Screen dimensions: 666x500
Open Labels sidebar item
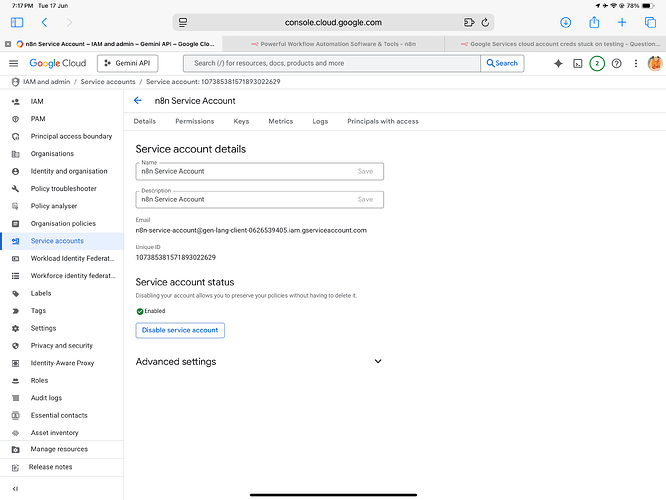(x=62, y=293)
